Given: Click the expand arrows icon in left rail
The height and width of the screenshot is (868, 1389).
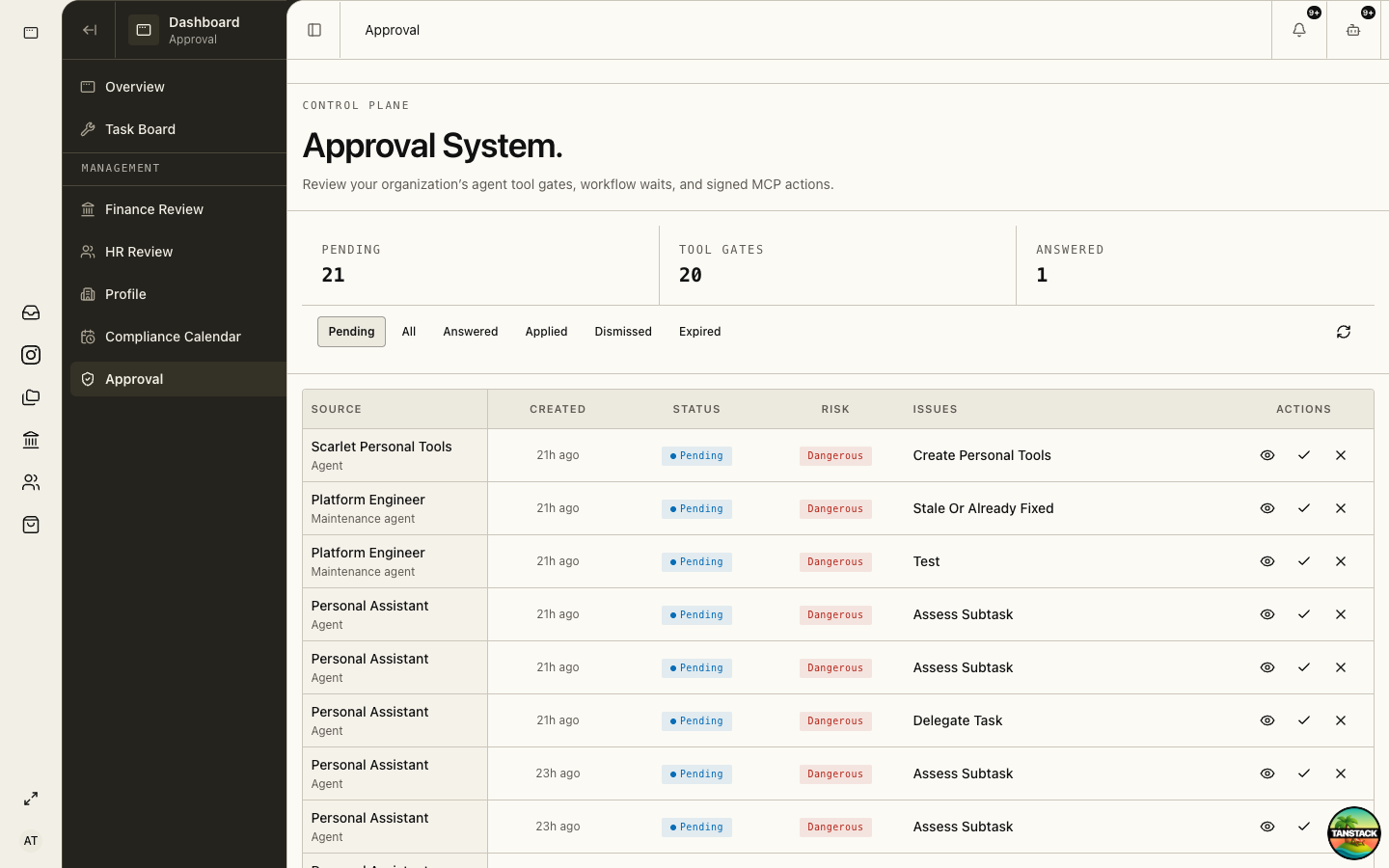Looking at the screenshot, I should 31,799.
